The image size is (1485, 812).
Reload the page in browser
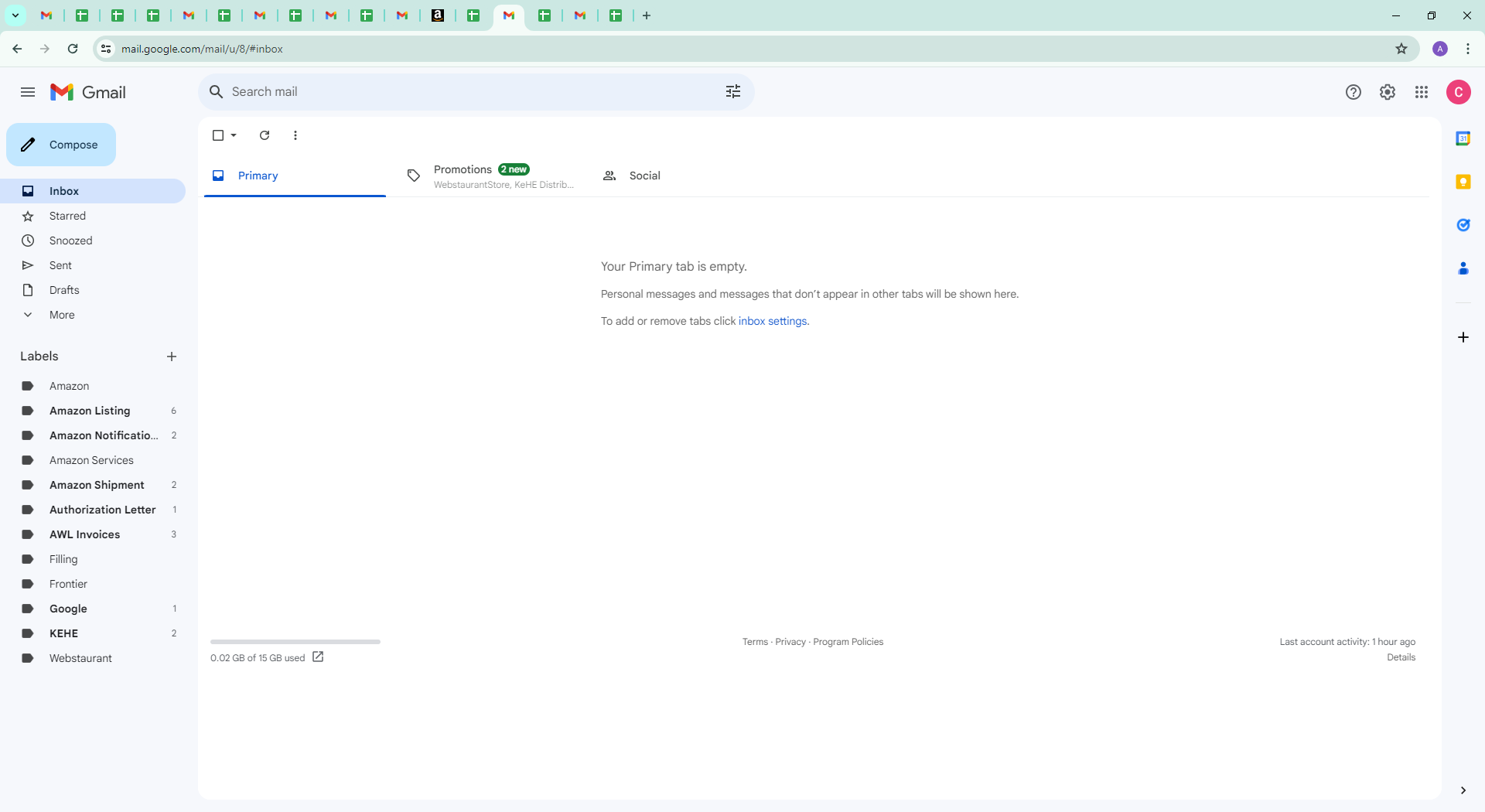pyautogui.click(x=73, y=49)
